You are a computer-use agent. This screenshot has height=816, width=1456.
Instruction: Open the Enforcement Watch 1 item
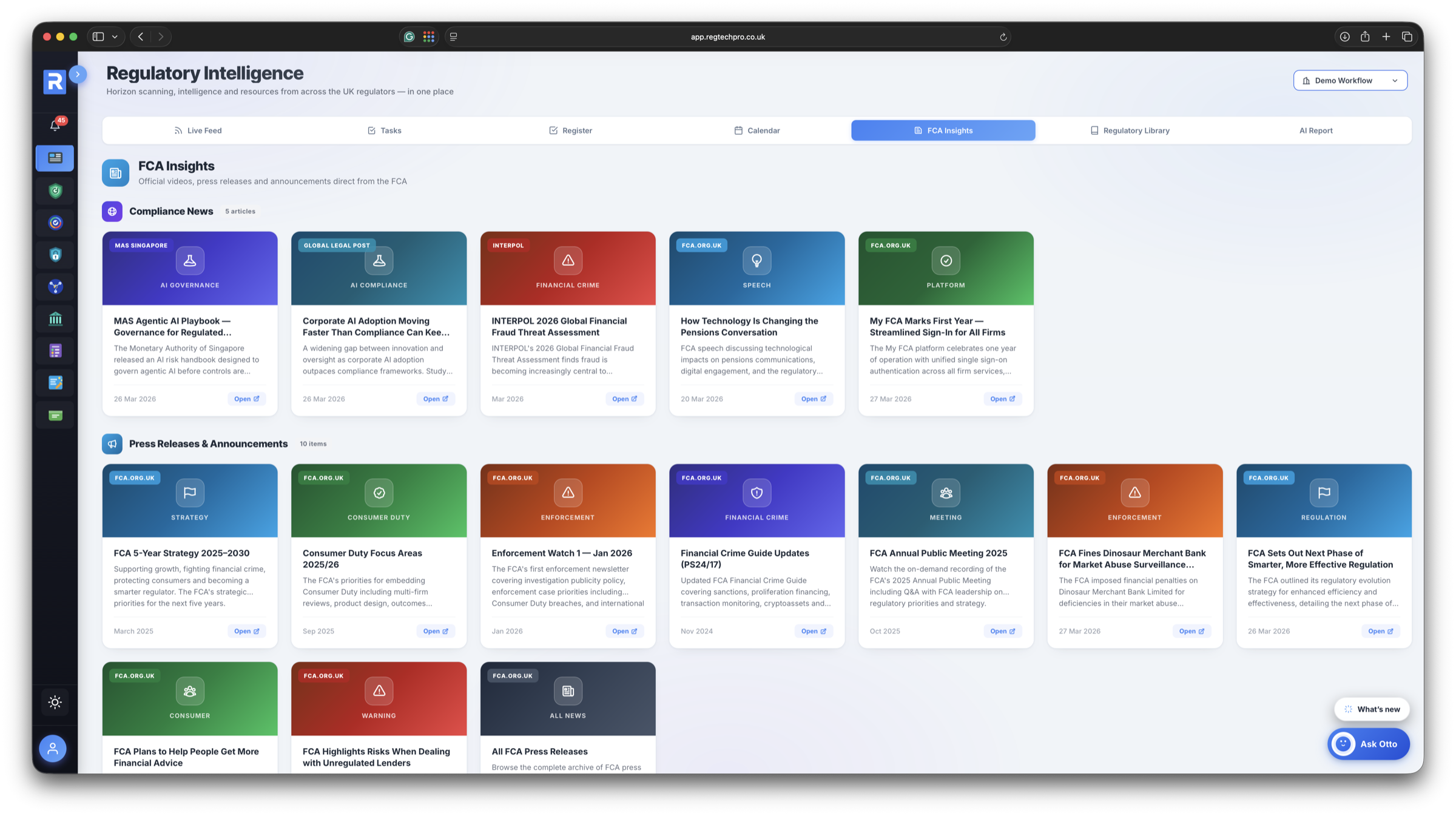624,631
